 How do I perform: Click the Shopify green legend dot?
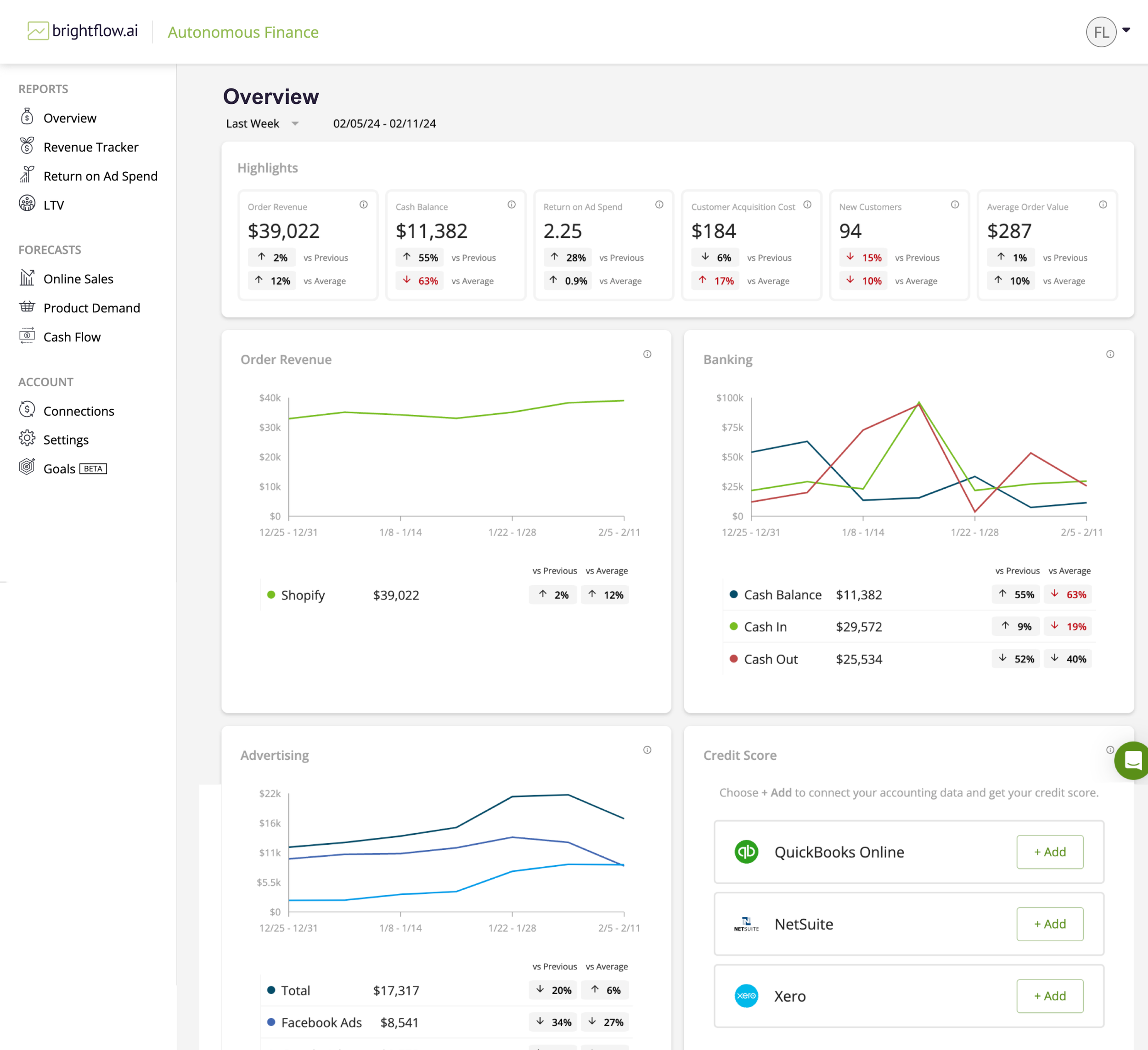point(271,595)
